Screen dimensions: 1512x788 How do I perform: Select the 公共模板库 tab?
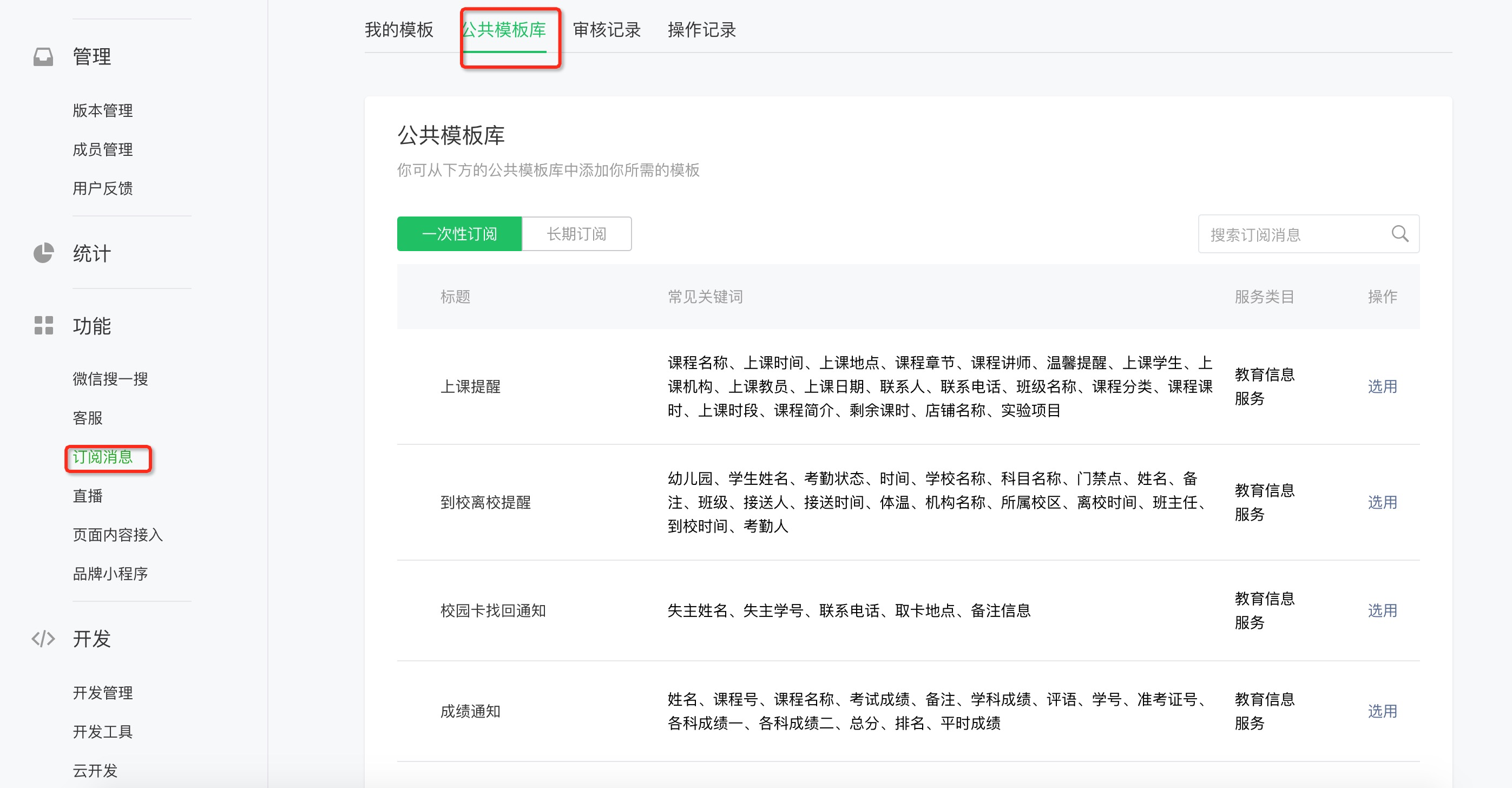tap(504, 30)
